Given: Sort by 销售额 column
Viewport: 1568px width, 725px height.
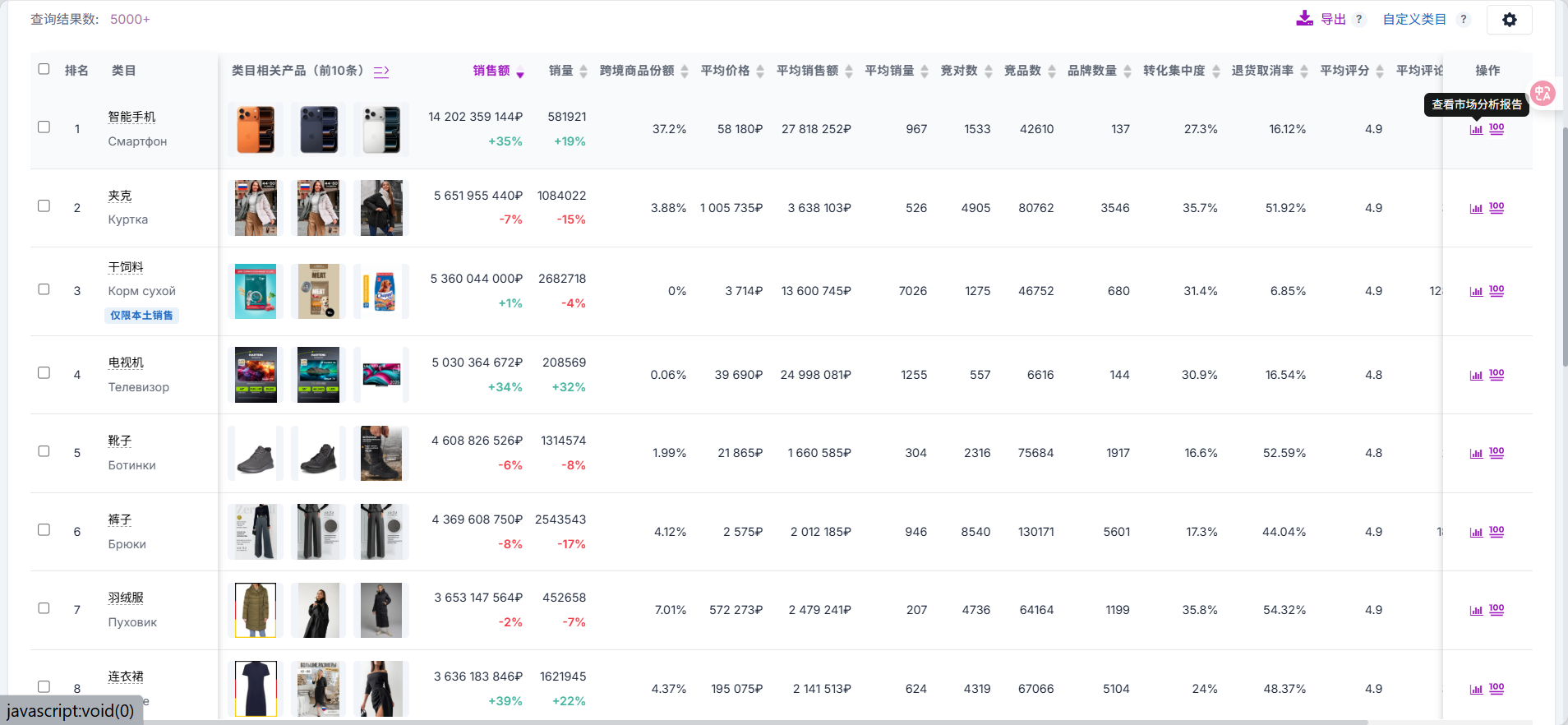Looking at the screenshot, I should 491,71.
